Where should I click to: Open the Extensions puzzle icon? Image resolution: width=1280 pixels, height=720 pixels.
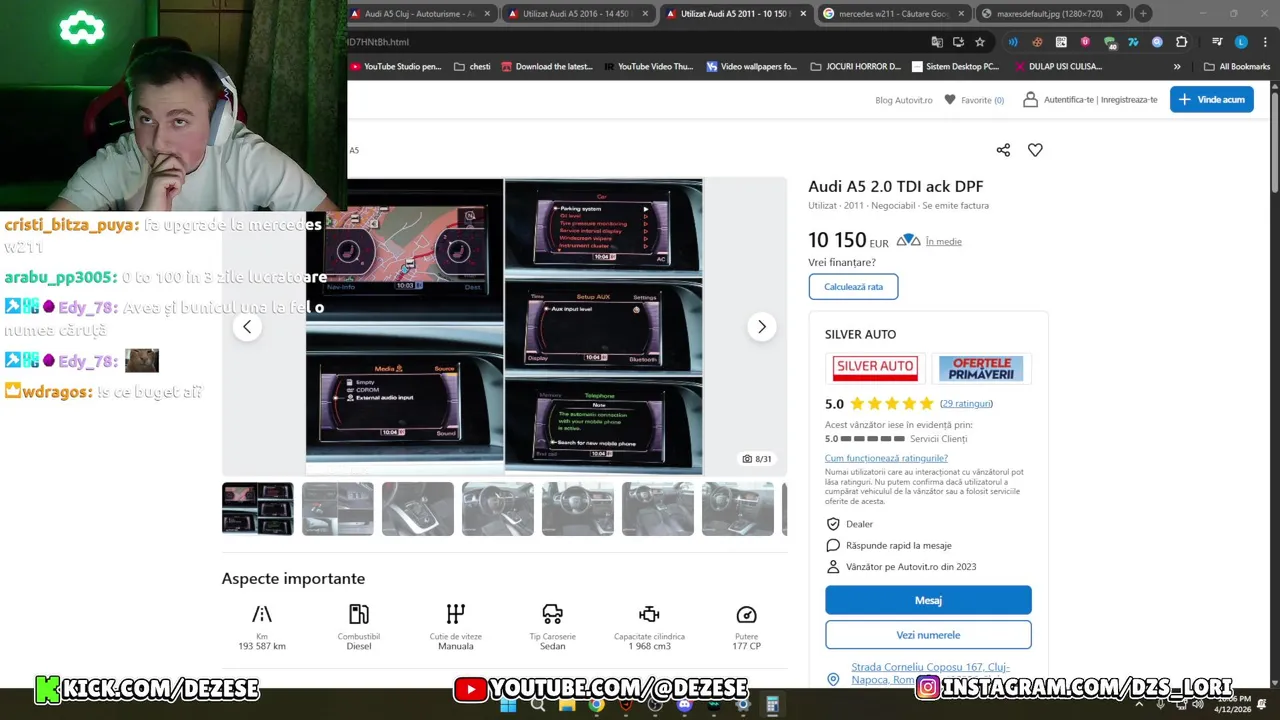[x=1182, y=42]
